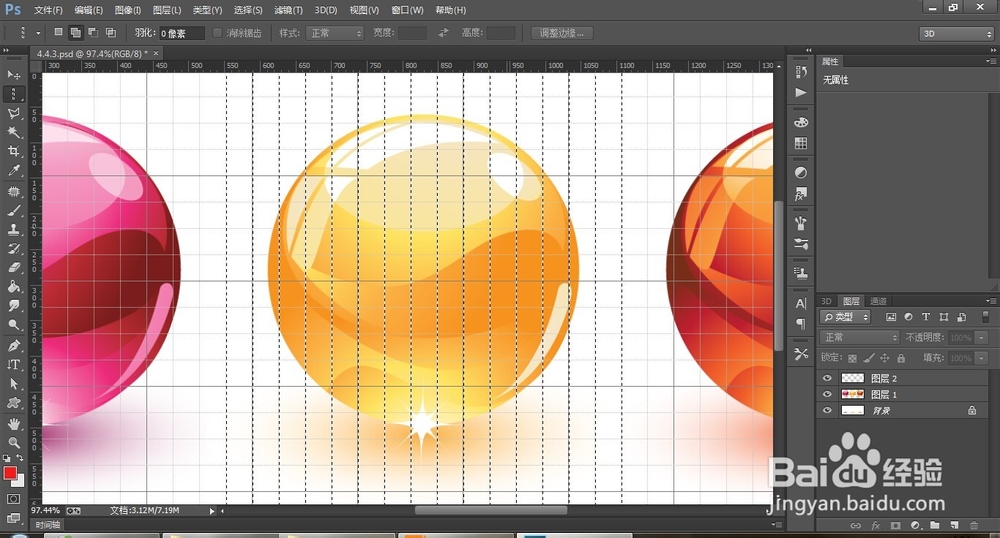The width and height of the screenshot is (1000, 538).
Task: Select the Clone Stamp tool
Action: coord(13,229)
